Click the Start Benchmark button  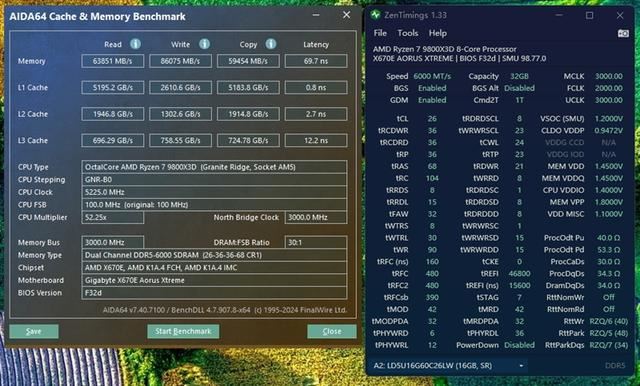183,331
